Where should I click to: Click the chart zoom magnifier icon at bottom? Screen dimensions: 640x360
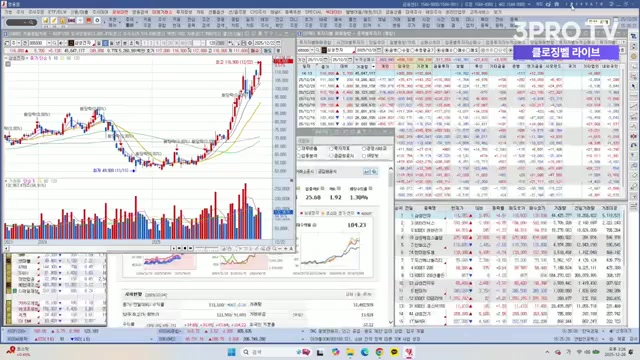click(274, 249)
